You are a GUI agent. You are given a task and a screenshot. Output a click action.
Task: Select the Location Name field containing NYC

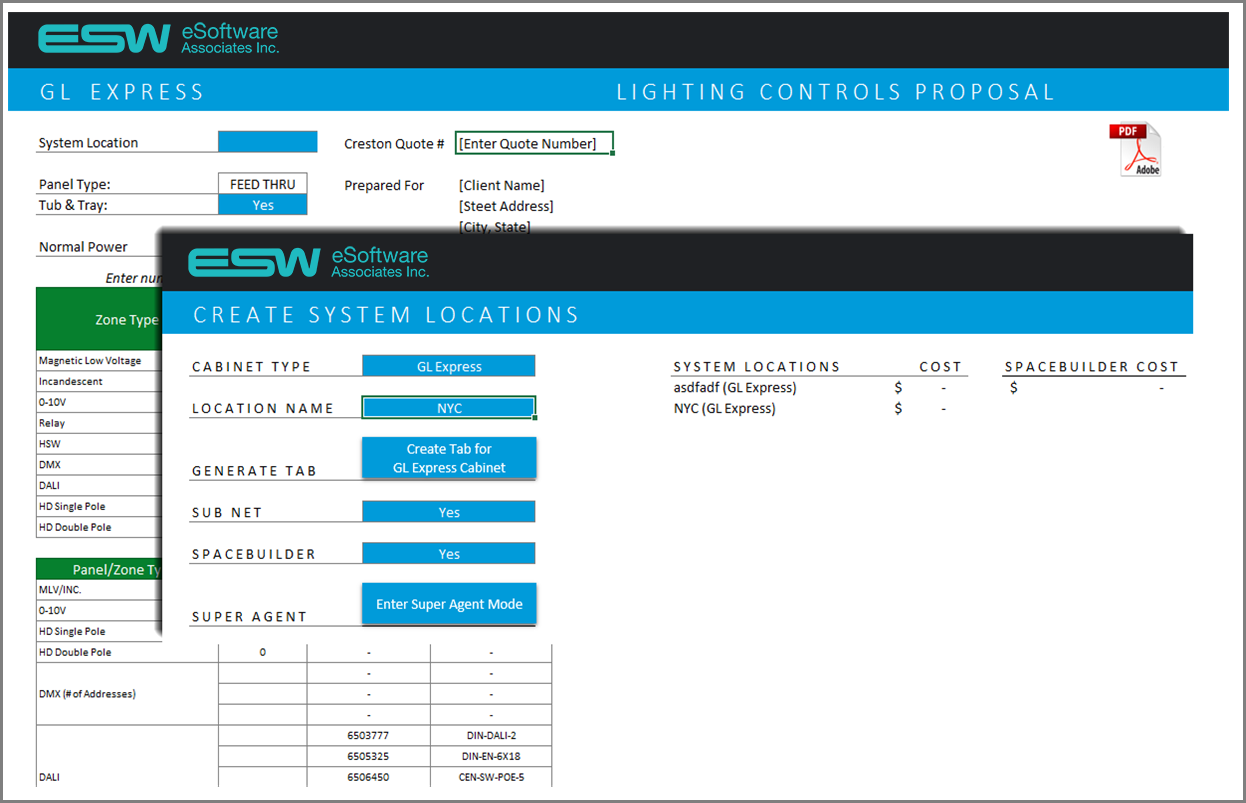[449, 408]
